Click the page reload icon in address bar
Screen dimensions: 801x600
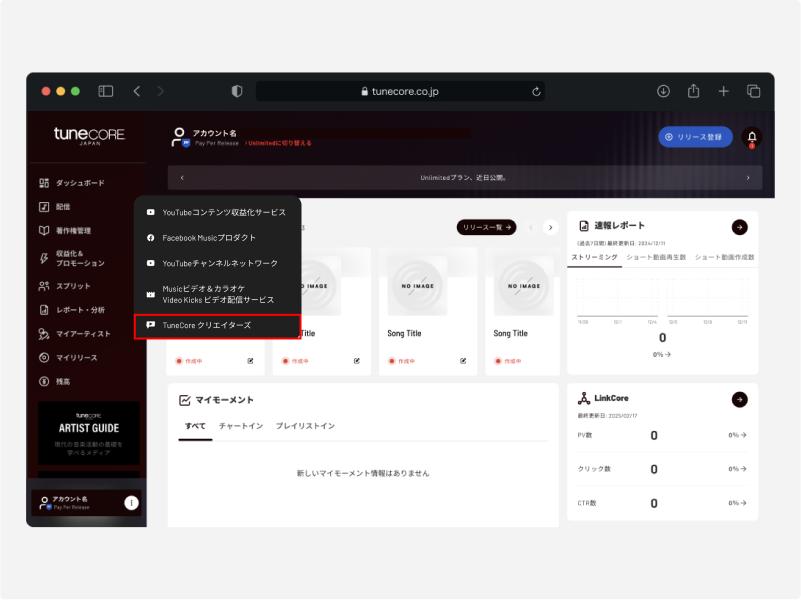click(537, 91)
